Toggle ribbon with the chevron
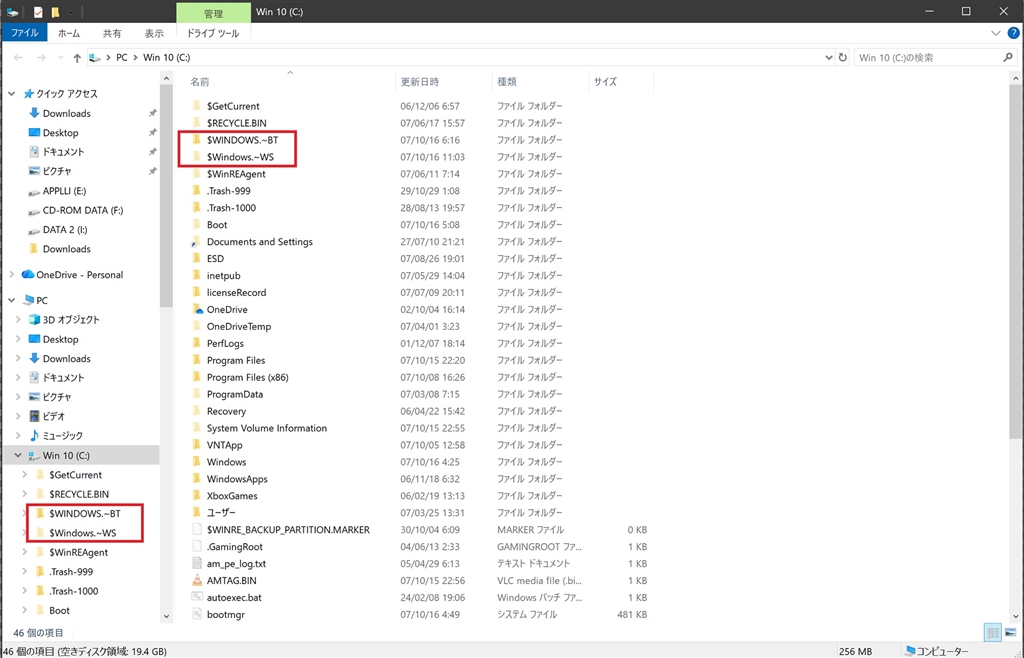This screenshot has height=658, width=1024. (x=995, y=33)
